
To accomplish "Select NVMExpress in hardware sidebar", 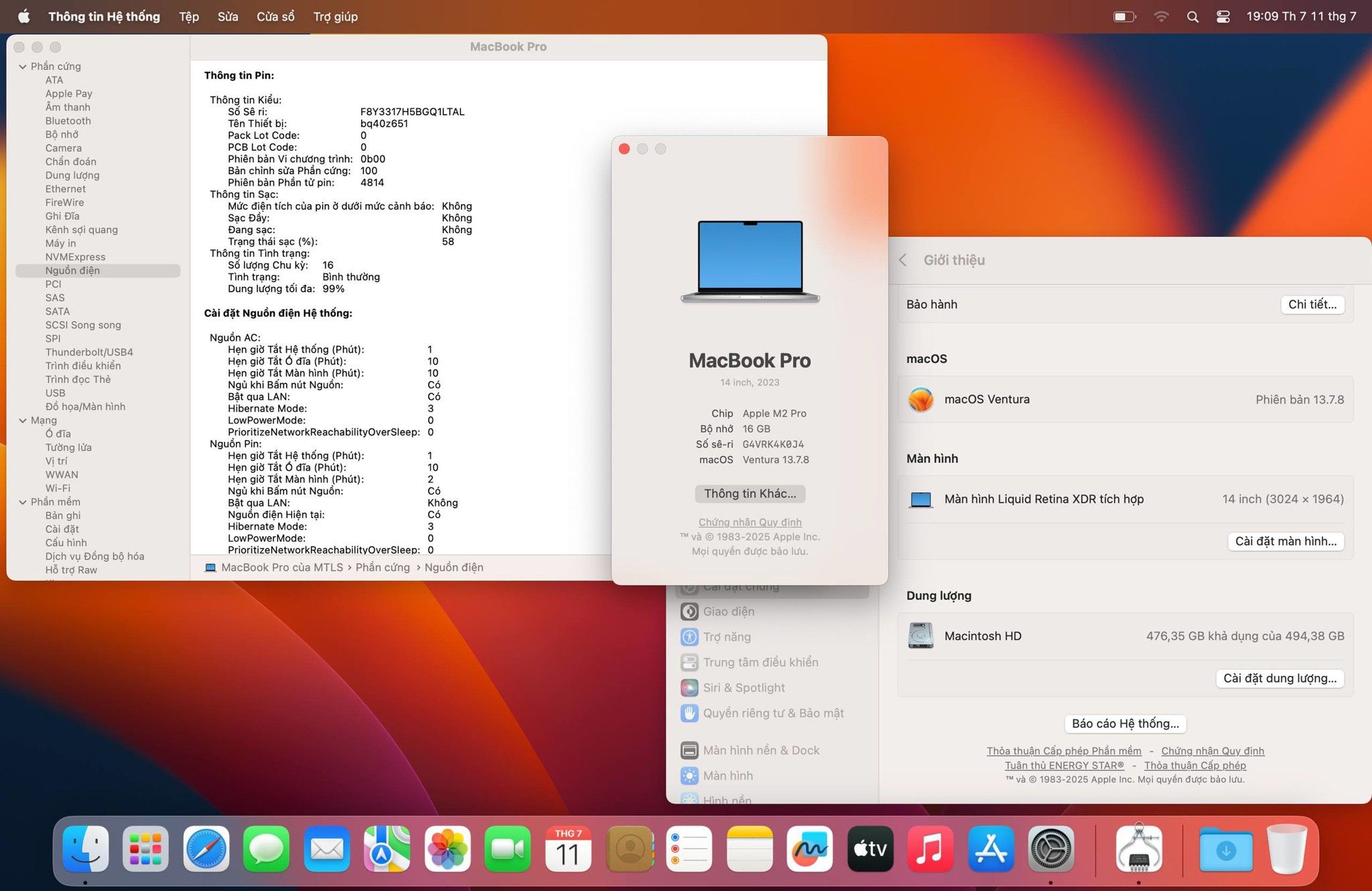I will [76, 257].
